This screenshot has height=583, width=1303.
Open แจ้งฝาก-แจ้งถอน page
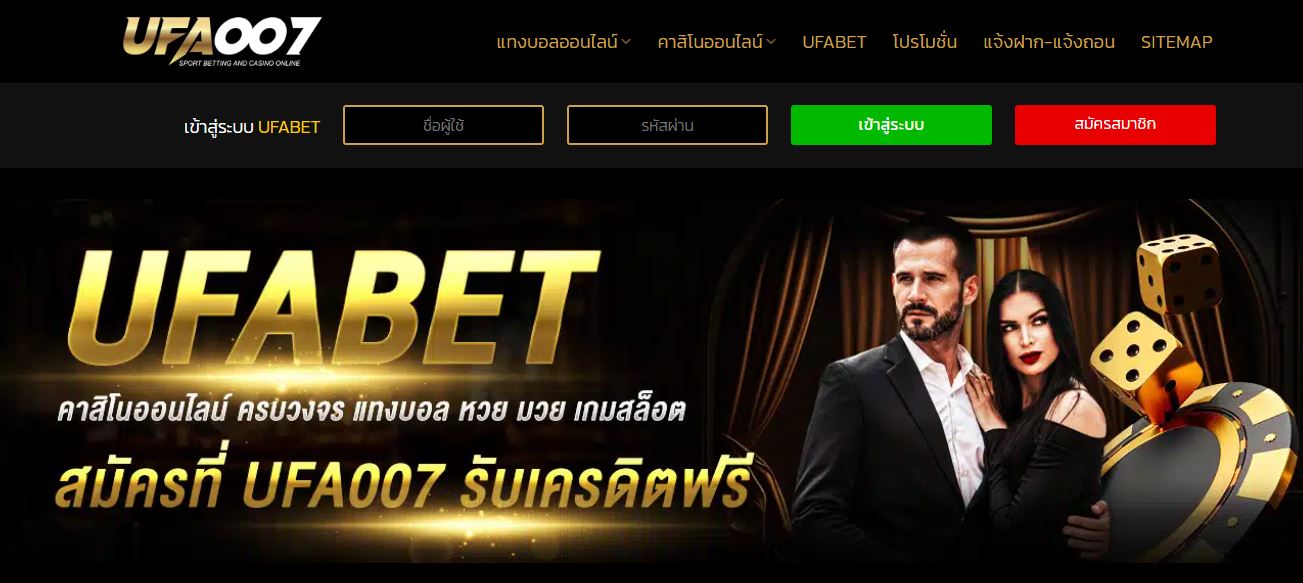point(1049,42)
